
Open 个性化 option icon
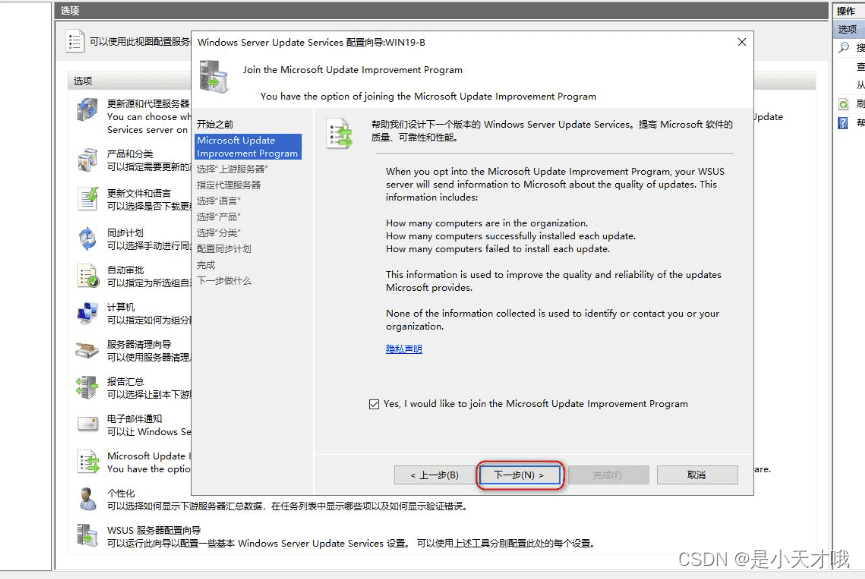coord(87,499)
